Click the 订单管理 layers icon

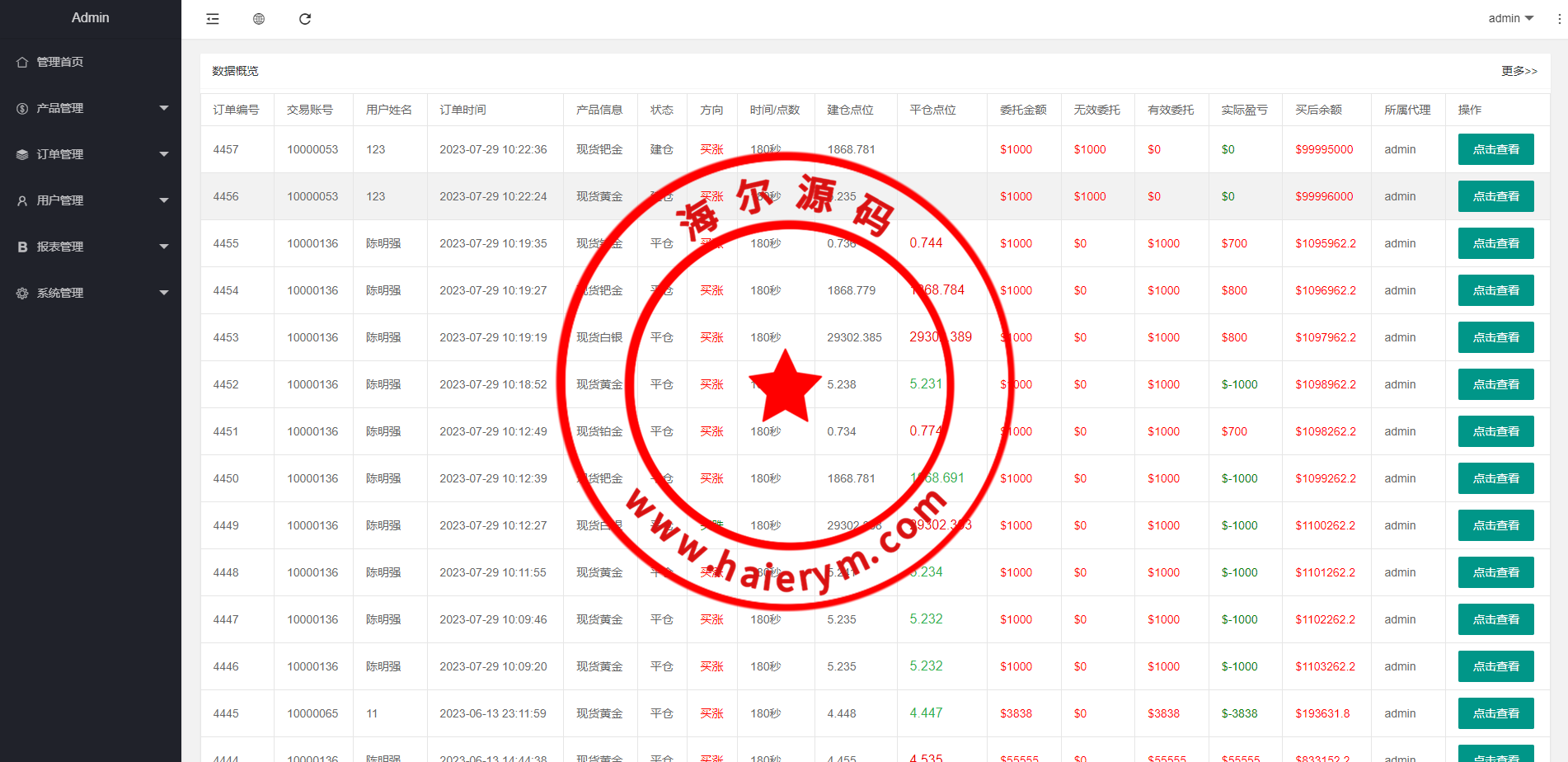[x=22, y=154]
